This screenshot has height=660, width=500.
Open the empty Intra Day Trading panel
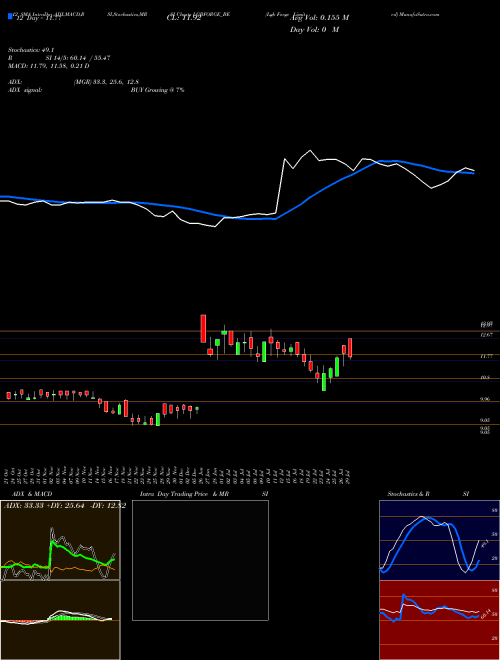pos(200,560)
